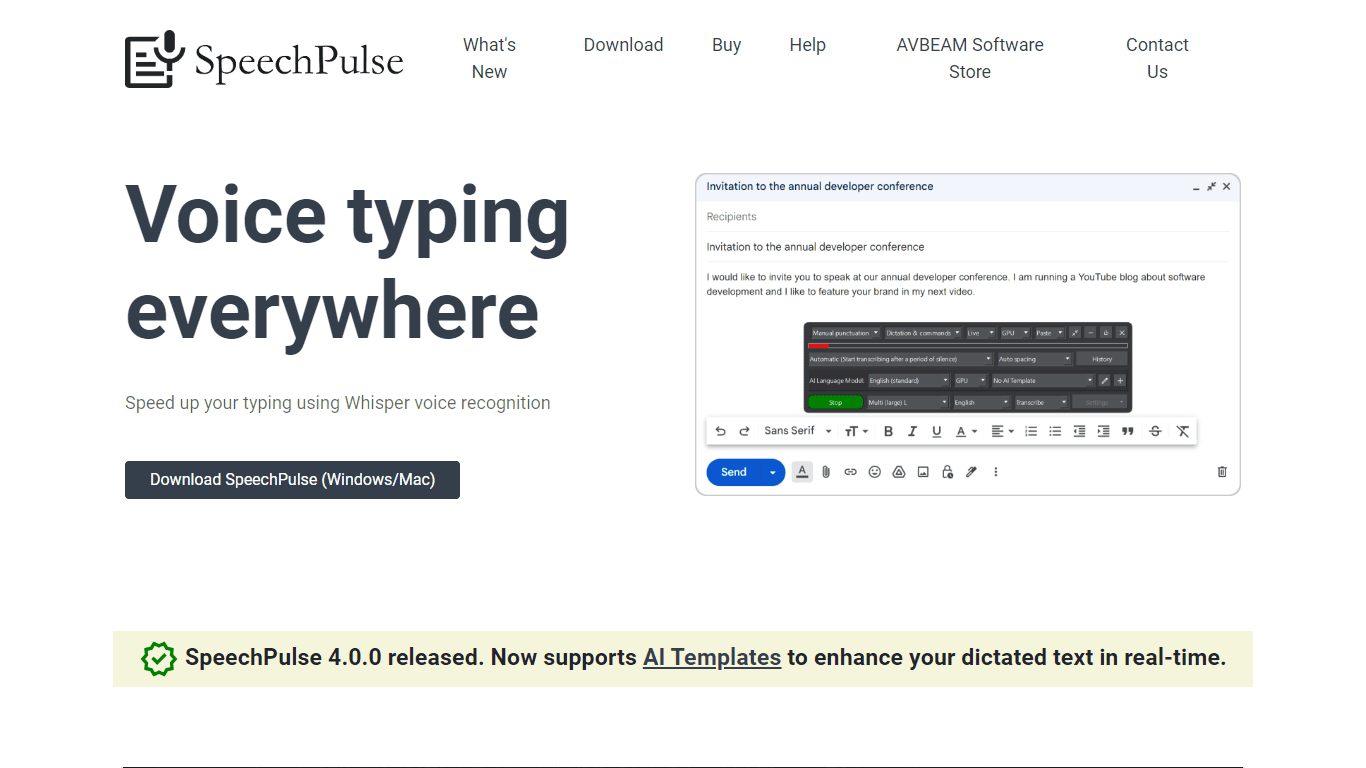Expand the Send options arrow
This screenshot has height=768, width=1366.
(x=773, y=472)
